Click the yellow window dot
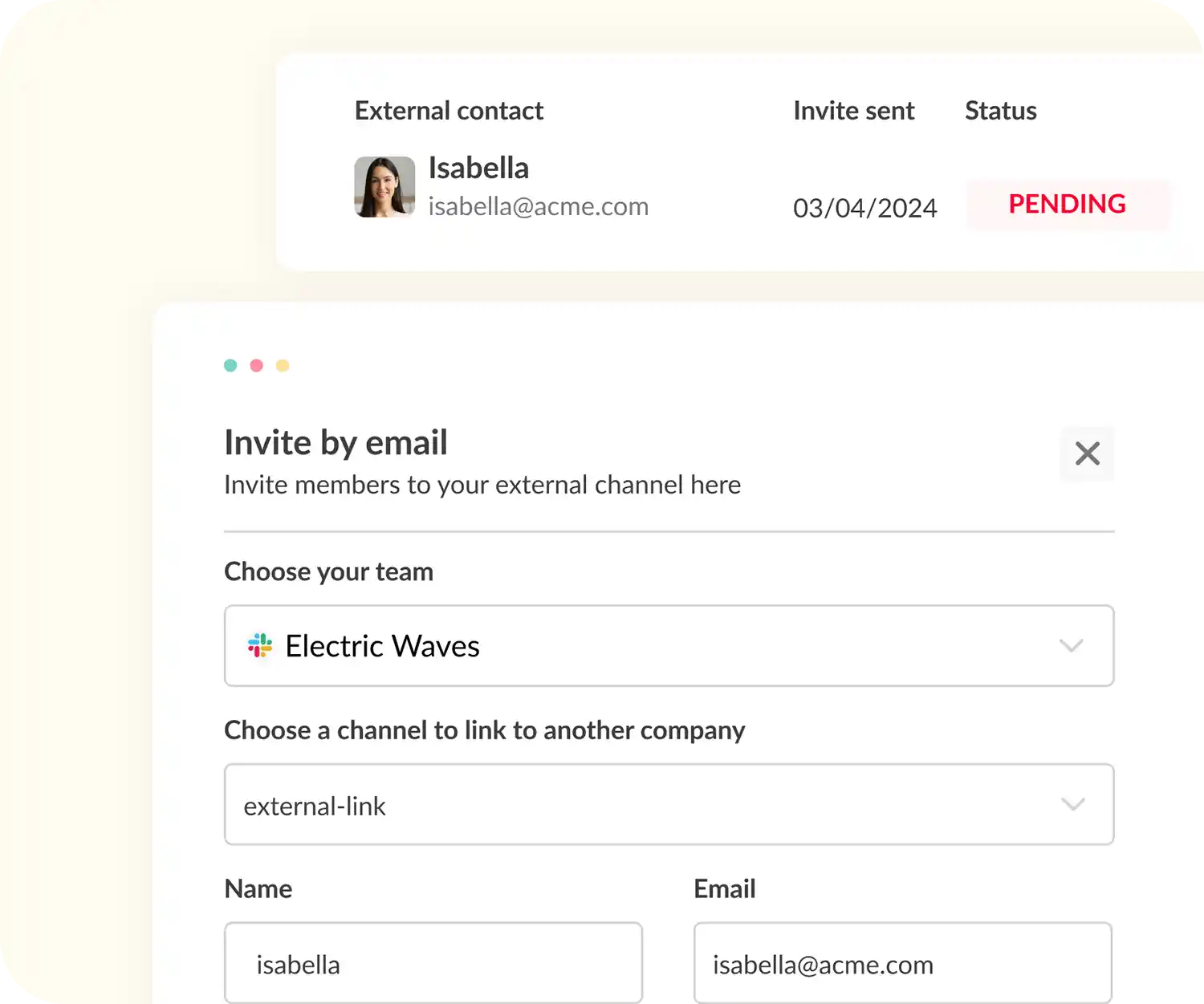Viewport: 1204px width, 1004px height. [283, 365]
